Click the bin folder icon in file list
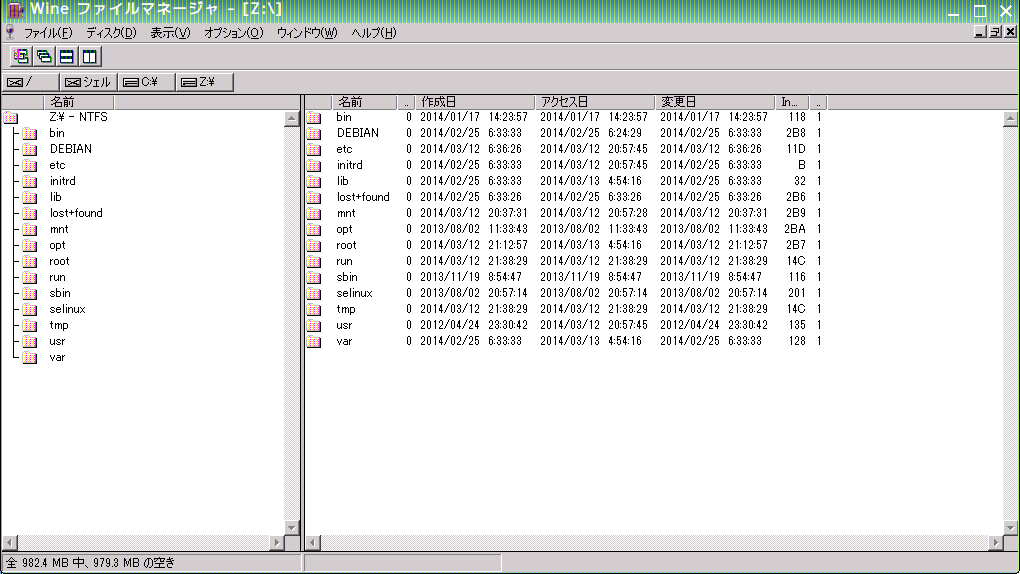Viewport: 1020px width, 574px height. click(x=314, y=117)
